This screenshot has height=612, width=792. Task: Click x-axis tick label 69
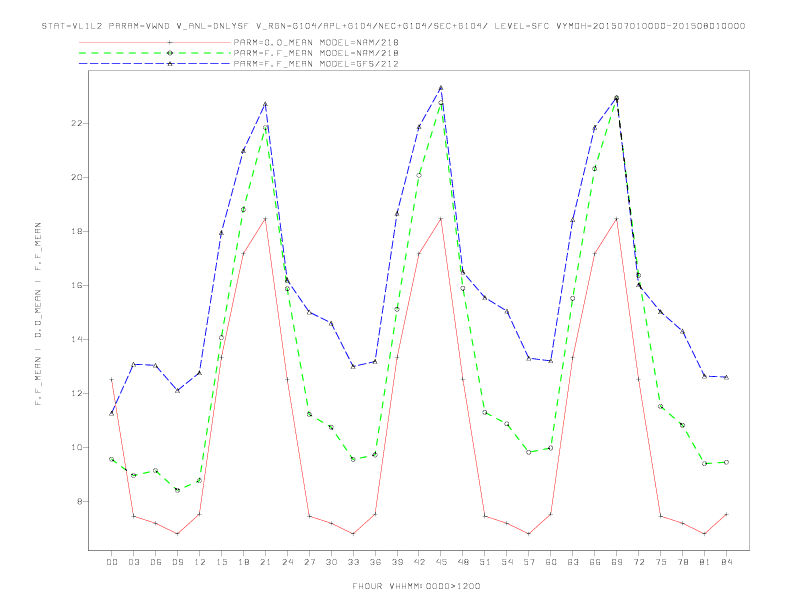(x=617, y=562)
